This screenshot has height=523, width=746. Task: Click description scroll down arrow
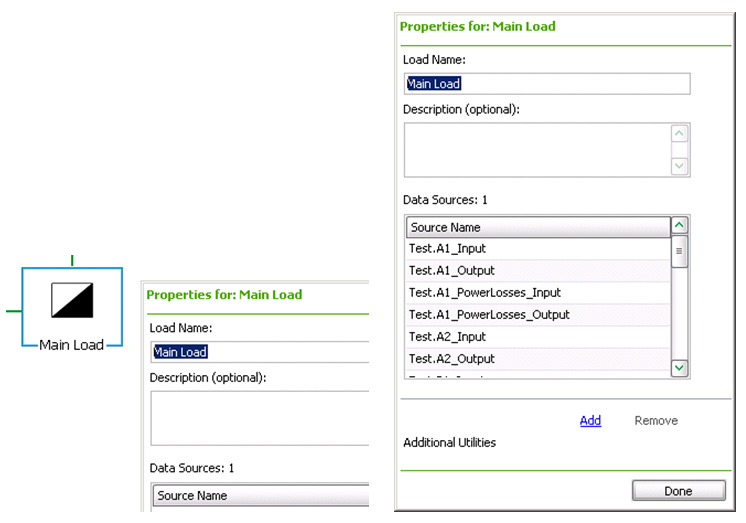679,166
